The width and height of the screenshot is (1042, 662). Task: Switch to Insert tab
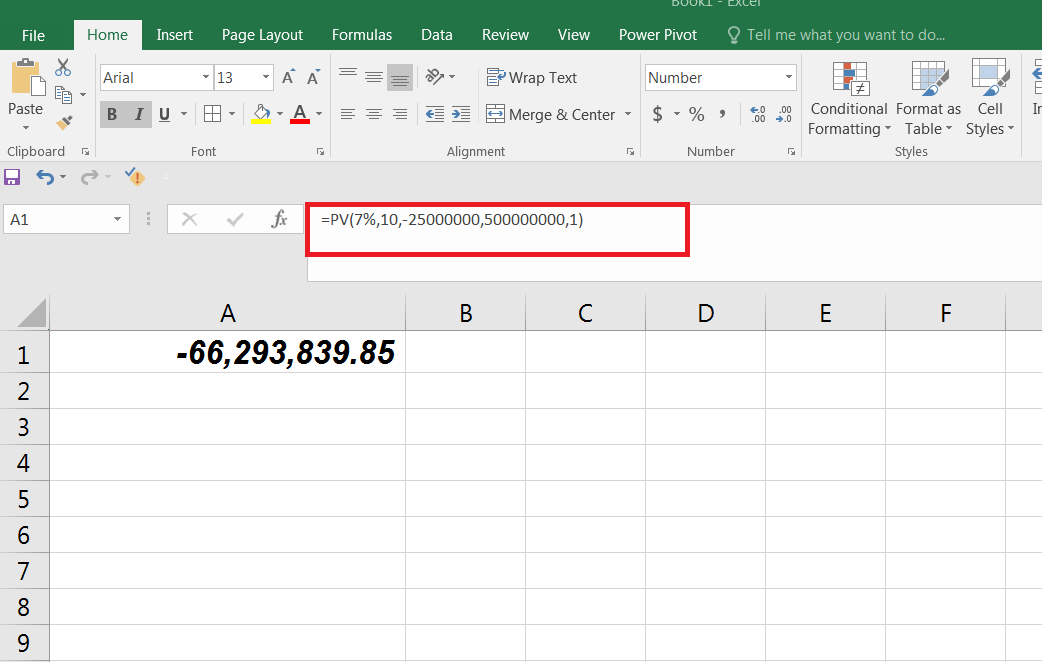coord(174,35)
